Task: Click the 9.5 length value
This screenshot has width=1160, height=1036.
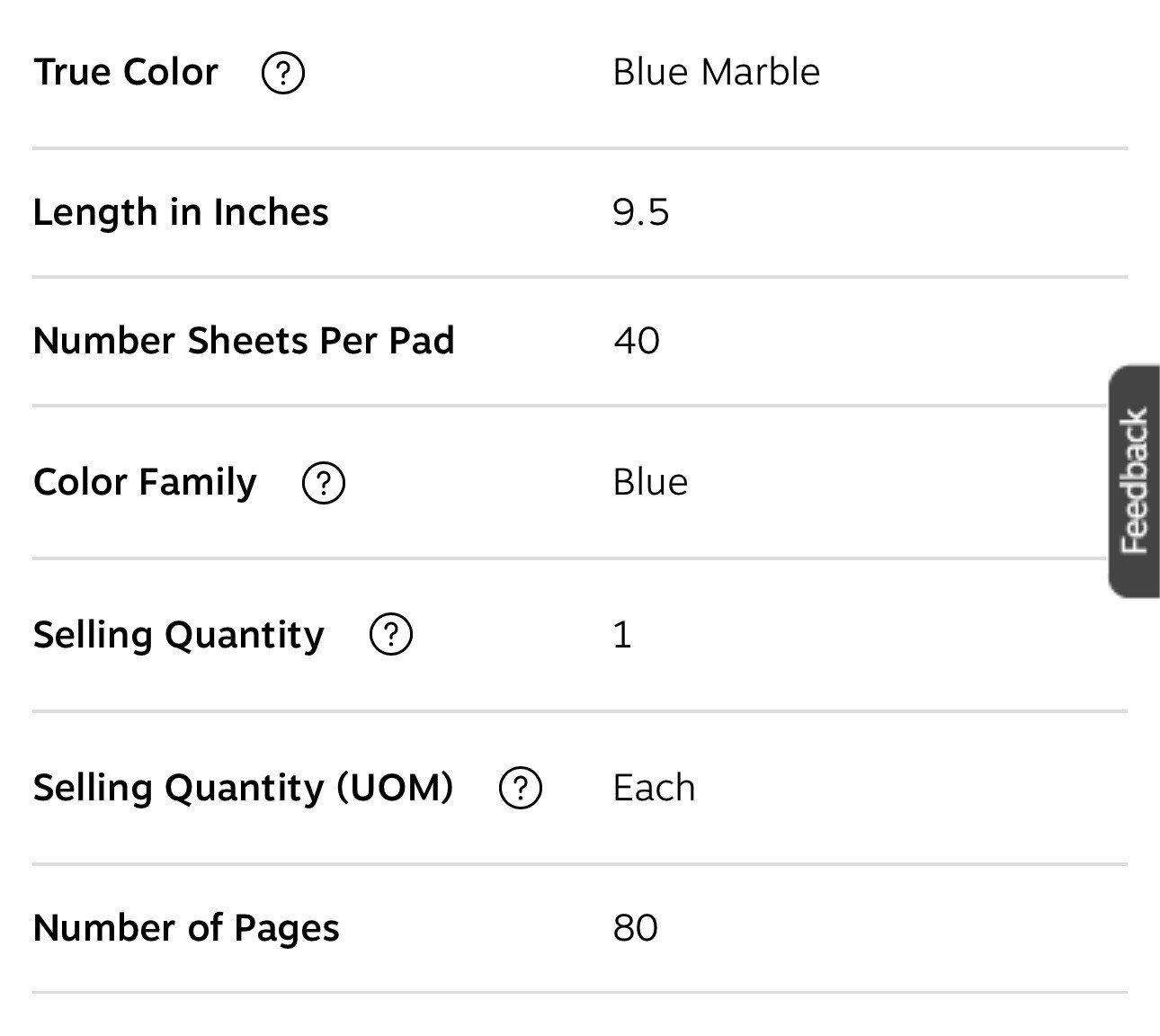Action: click(x=641, y=212)
